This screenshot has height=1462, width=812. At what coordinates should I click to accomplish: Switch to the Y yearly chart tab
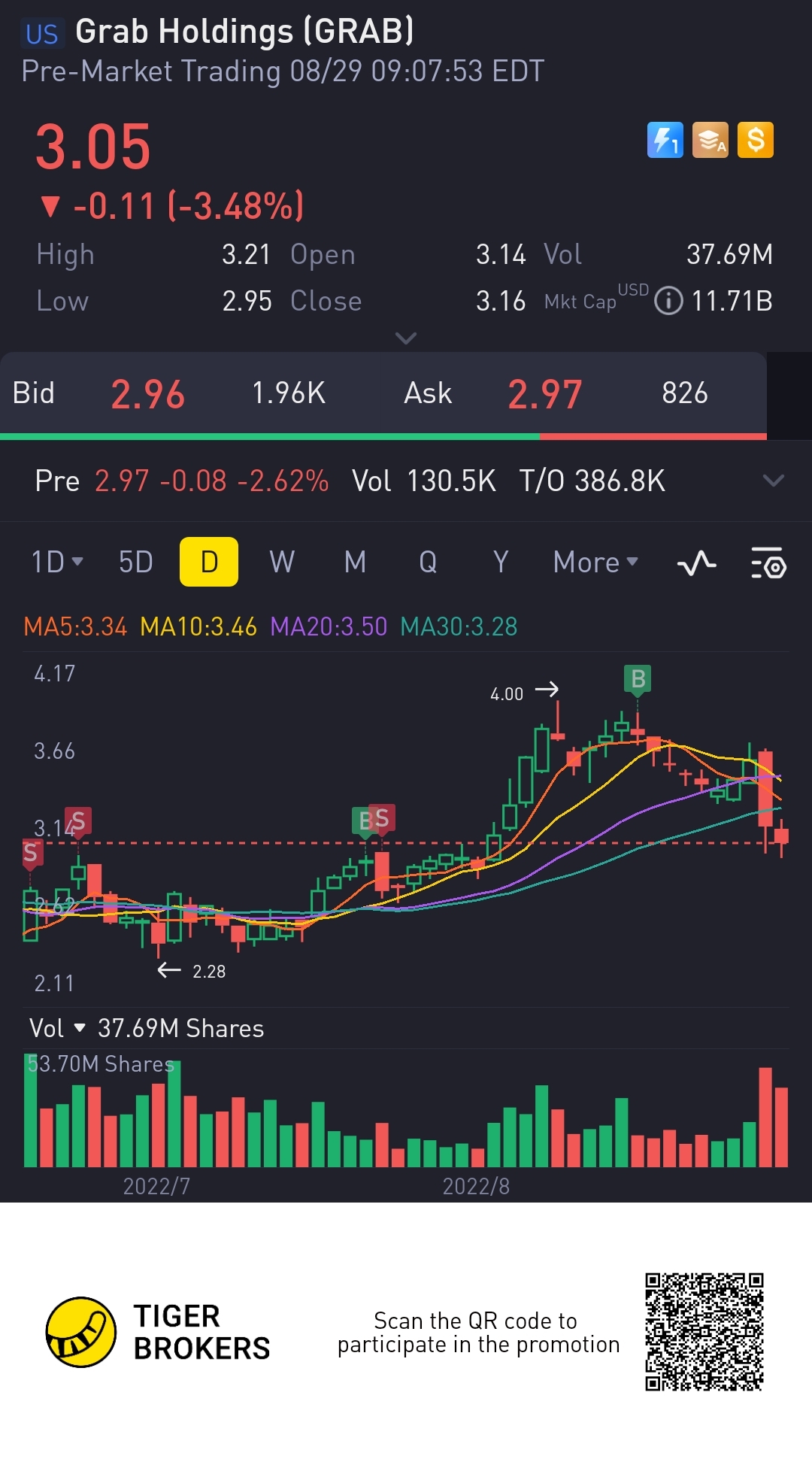501,562
